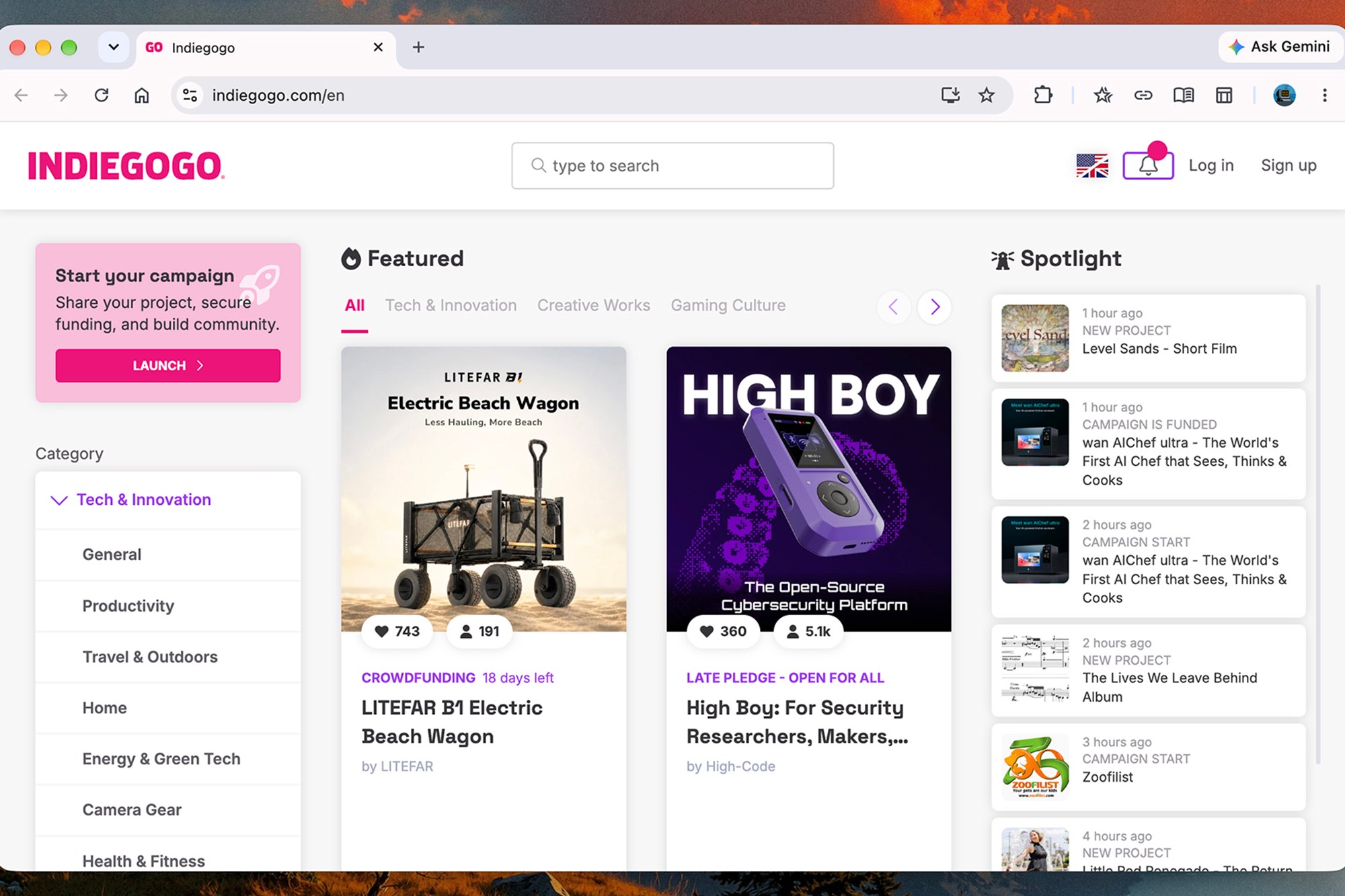
Task: Click the Start your campaign rocket icon
Action: pyautogui.click(x=261, y=284)
